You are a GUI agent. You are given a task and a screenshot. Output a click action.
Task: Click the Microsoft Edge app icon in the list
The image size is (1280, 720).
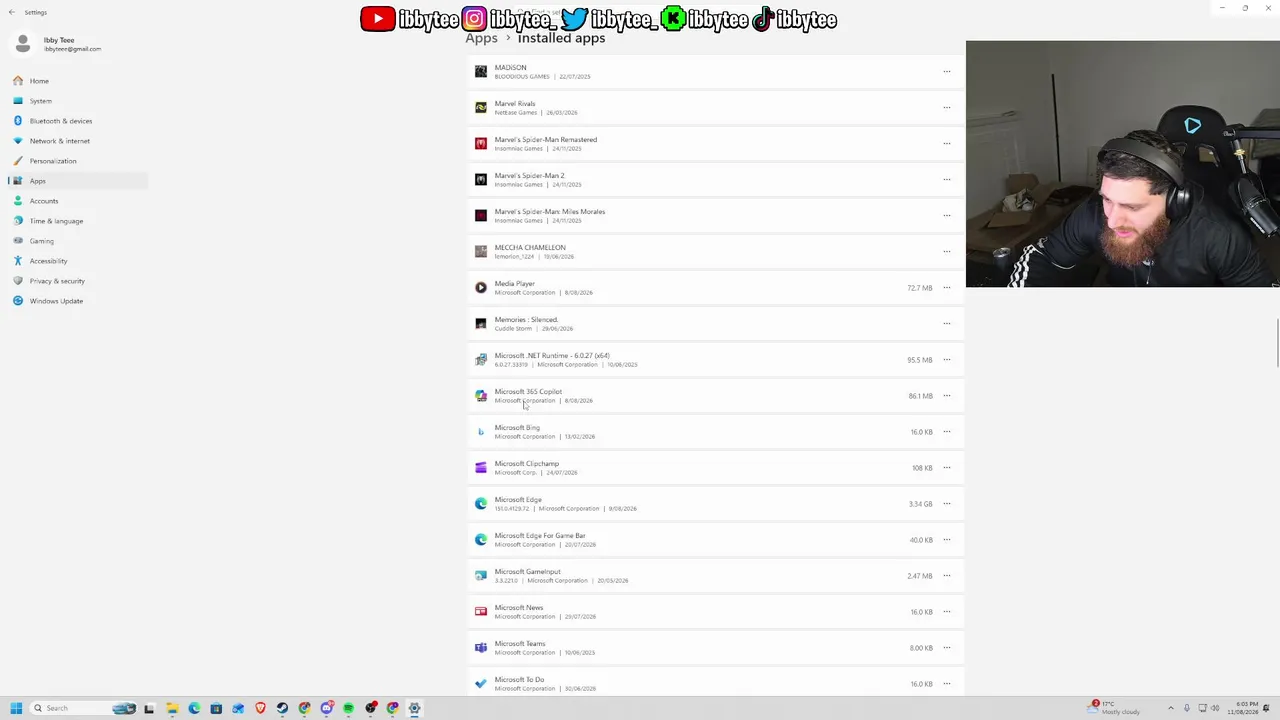481,504
